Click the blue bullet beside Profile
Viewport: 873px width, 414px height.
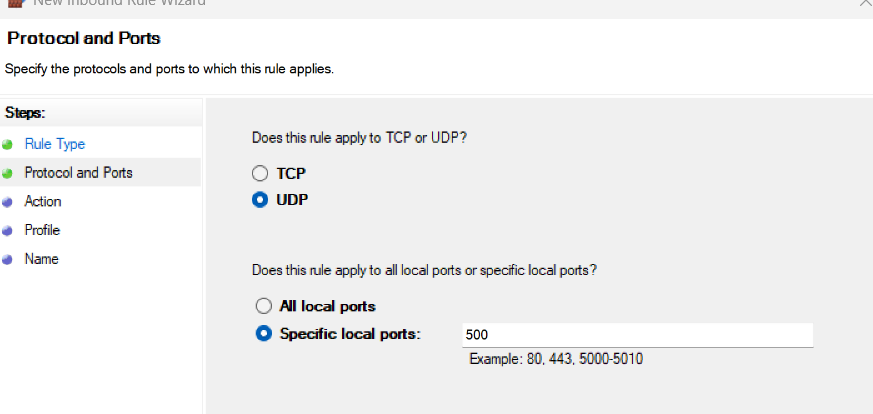tap(7, 231)
